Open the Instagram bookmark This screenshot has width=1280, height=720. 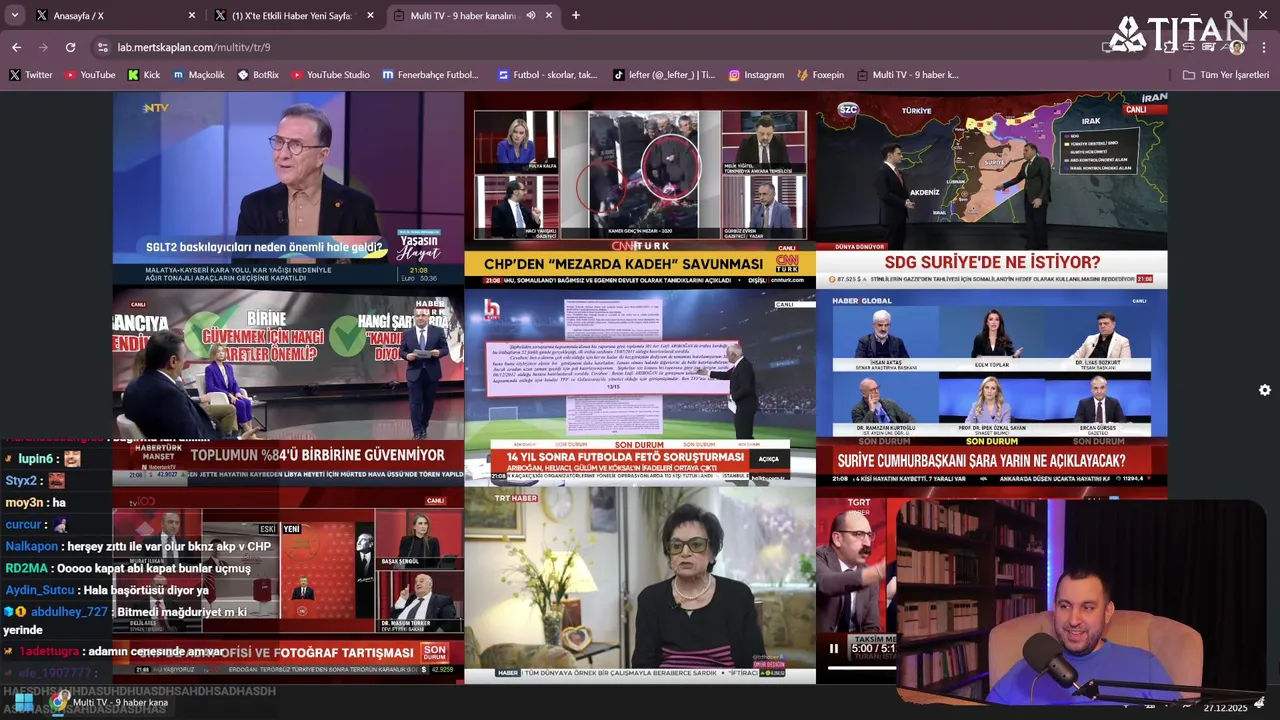point(756,75)
